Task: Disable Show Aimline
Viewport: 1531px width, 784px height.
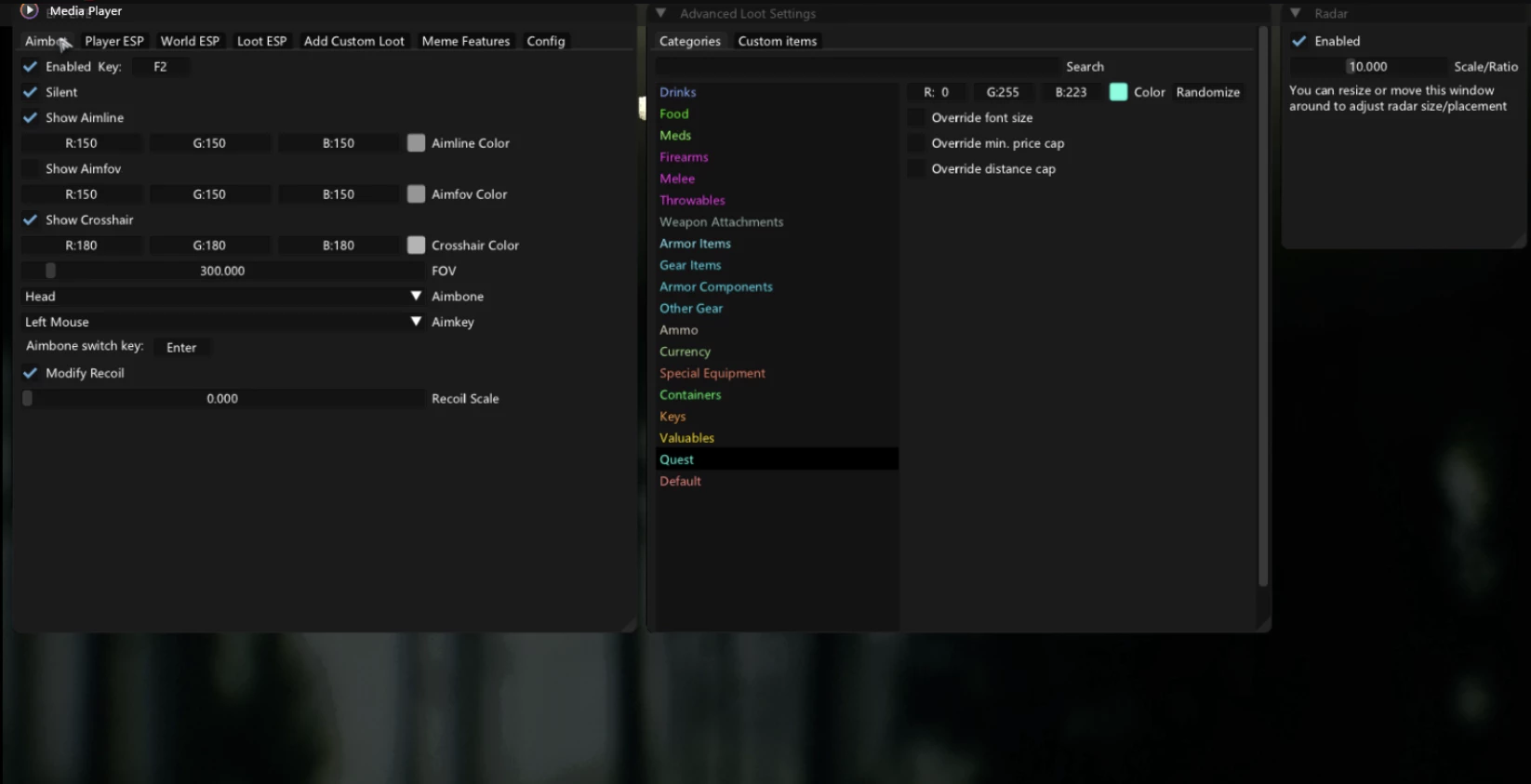Action: 30,118
